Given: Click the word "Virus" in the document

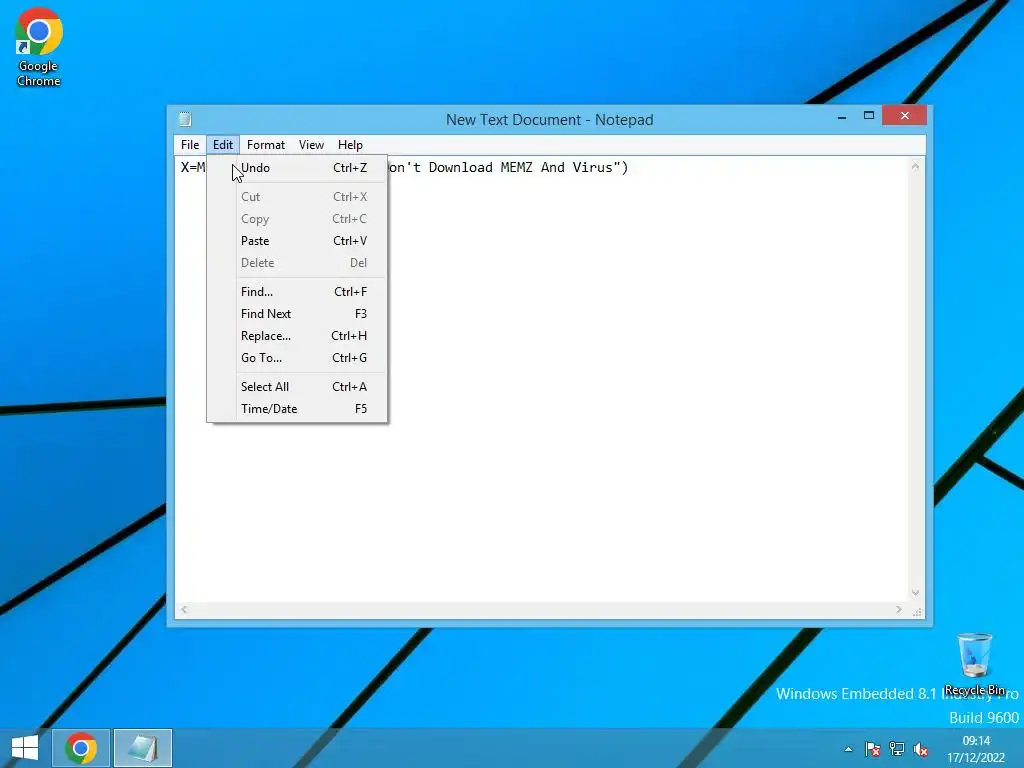Looking at the screenshot, I should (592, 168).
